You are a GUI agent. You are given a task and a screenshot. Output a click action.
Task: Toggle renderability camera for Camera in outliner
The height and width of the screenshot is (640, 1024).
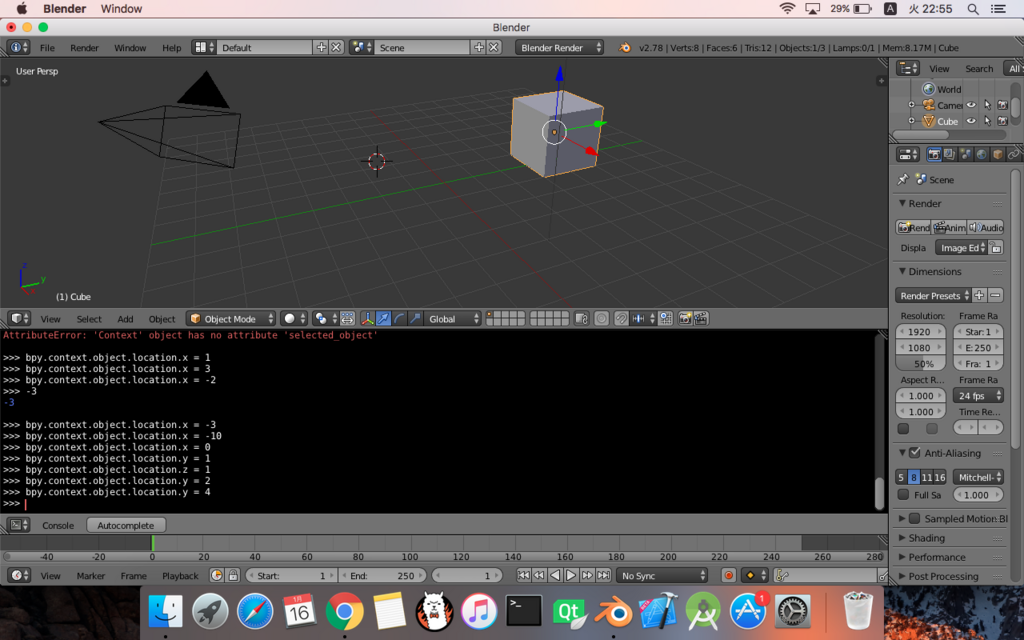coord(1003,105)
